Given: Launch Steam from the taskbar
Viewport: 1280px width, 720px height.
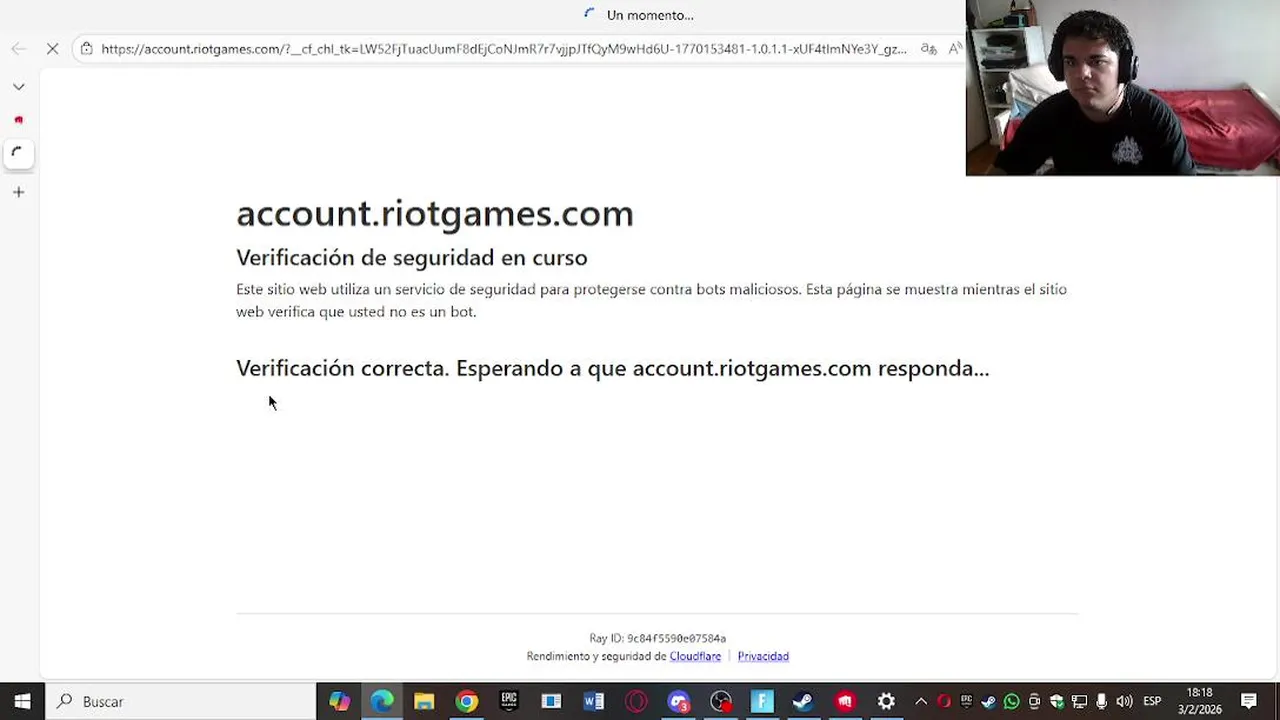Looking at the screenshot, I should [x=803, y=701].
